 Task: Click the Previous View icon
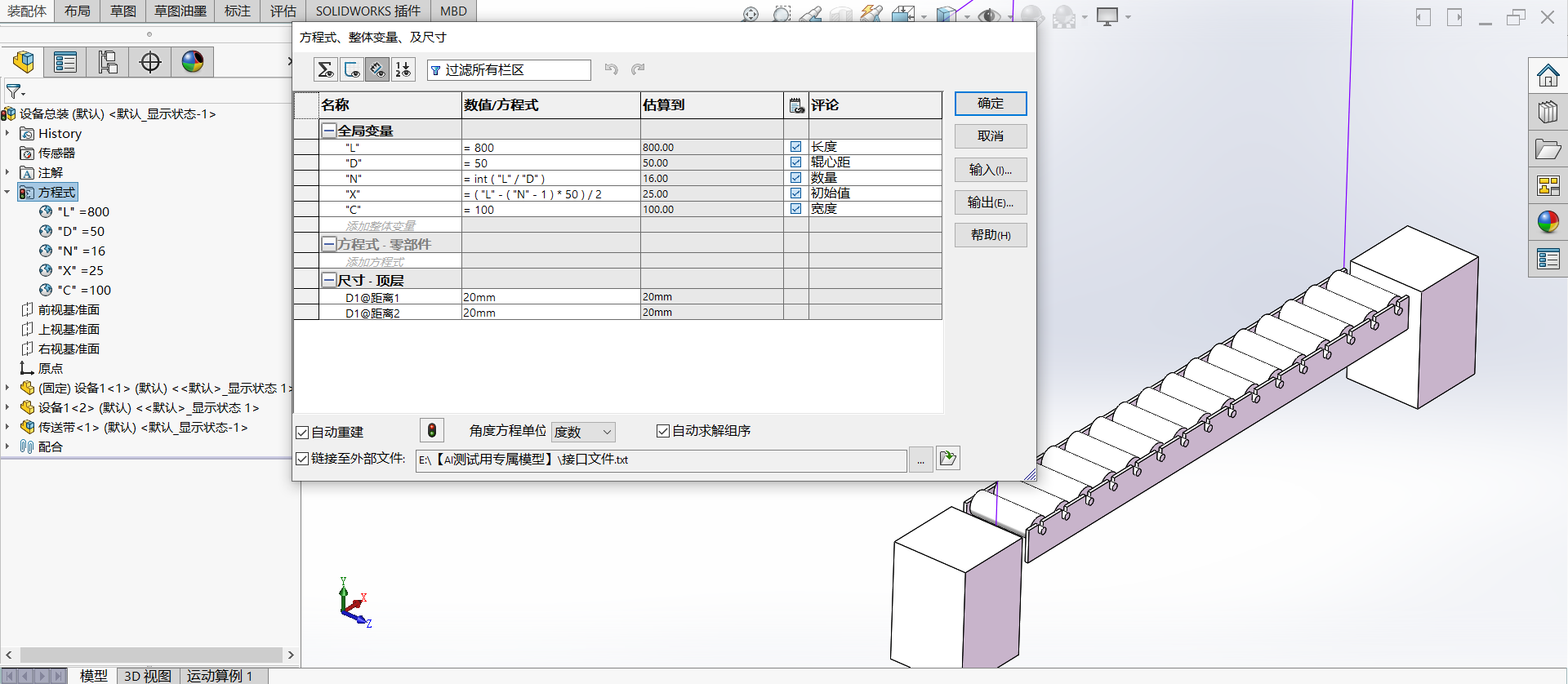click(810, 15)
